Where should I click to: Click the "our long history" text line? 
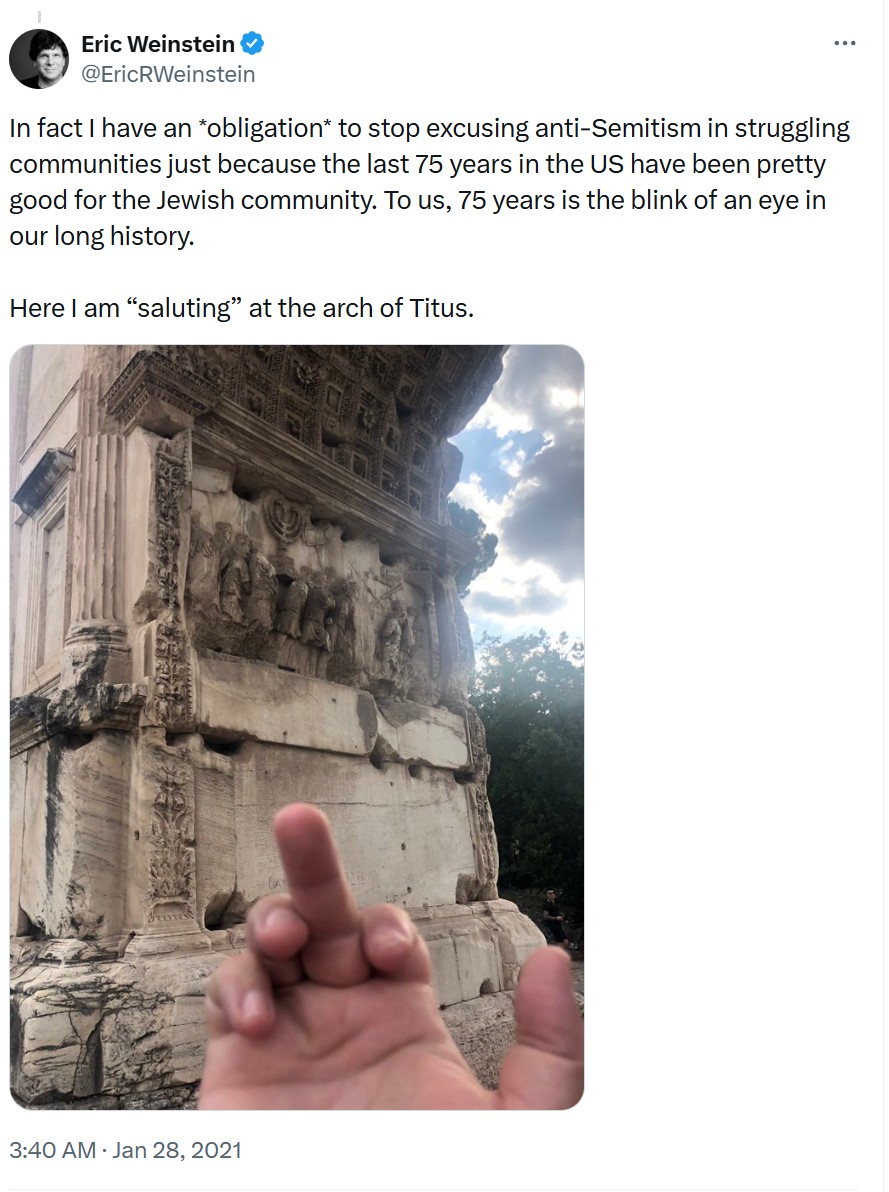tap(102, 236)
